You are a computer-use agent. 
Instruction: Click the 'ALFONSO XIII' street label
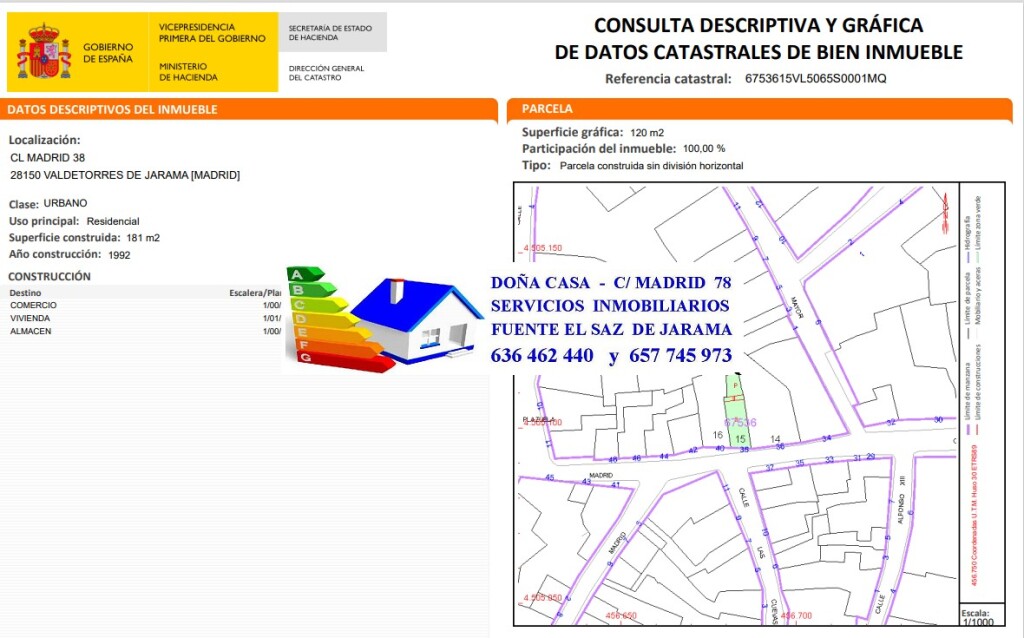[x=902, y=500]
